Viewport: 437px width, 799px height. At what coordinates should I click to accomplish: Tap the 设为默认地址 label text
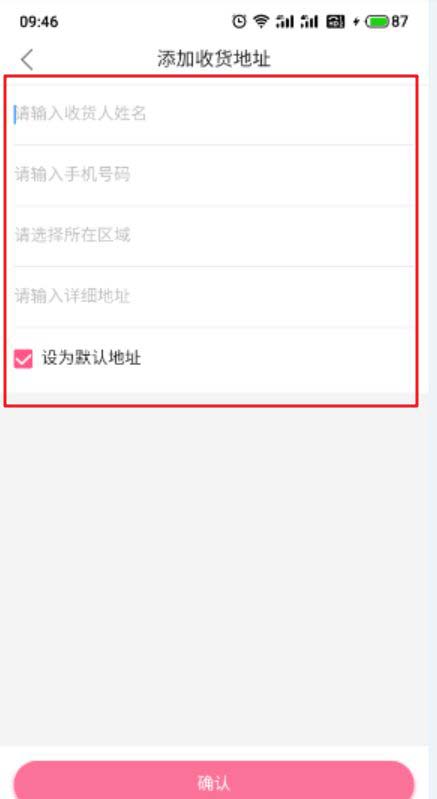91,358
